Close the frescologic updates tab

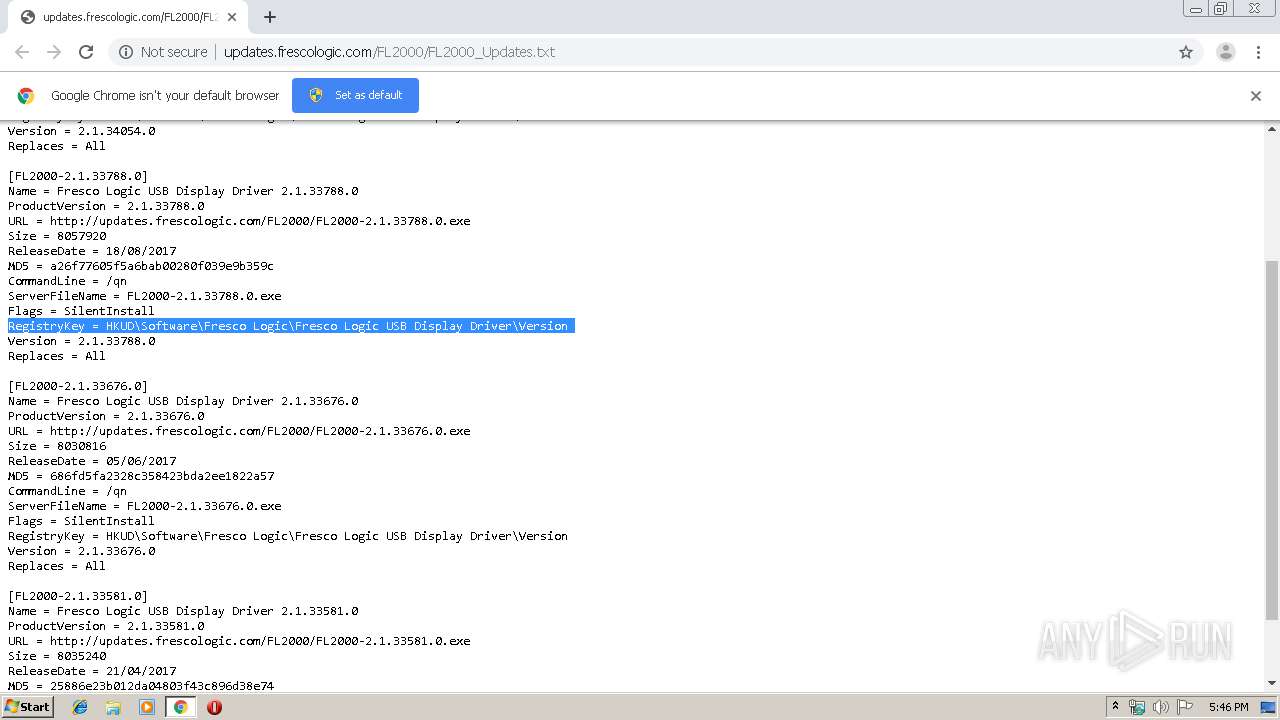coord(233,17)
